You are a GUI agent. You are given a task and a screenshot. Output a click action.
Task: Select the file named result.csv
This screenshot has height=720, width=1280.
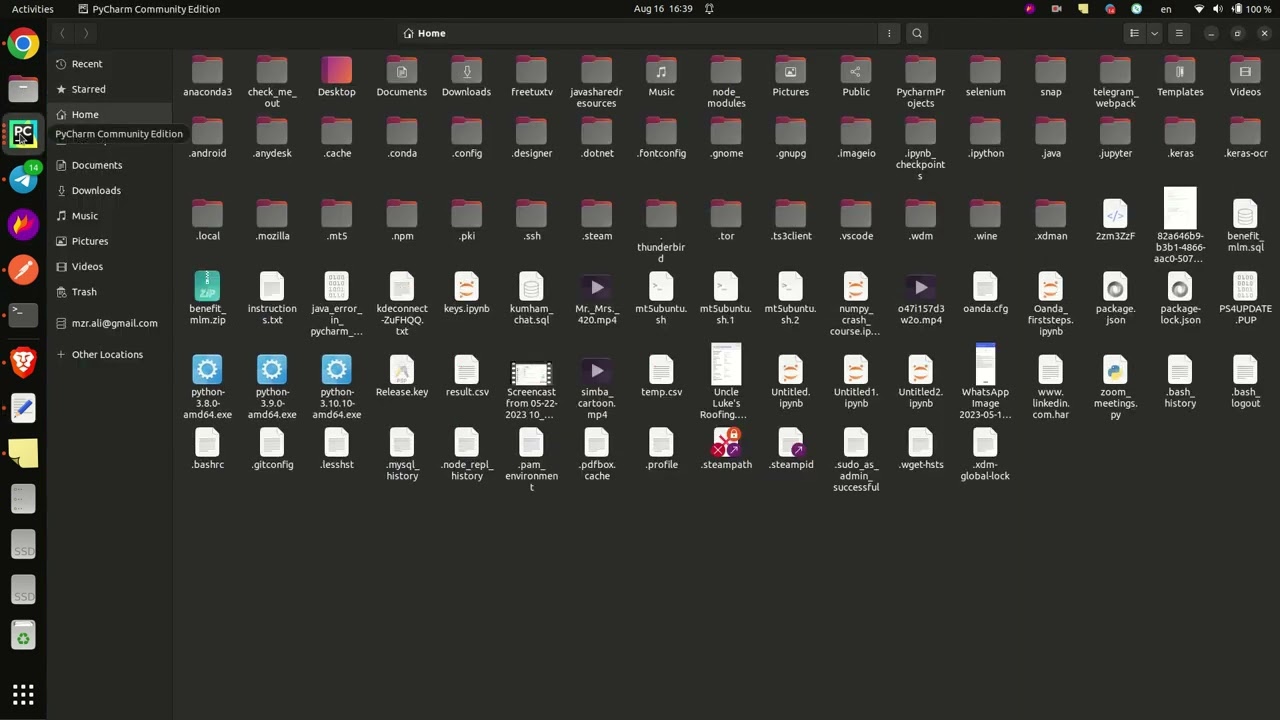tap(467, 377)
